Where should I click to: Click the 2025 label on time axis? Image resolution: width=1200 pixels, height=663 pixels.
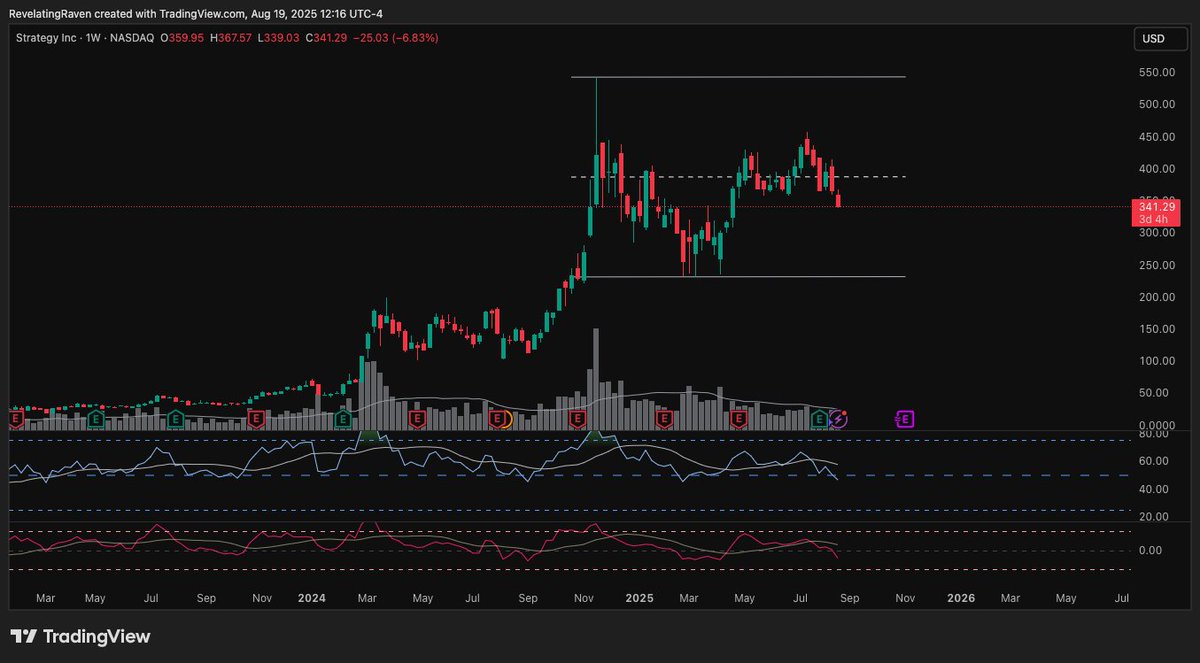coord(639,598)
